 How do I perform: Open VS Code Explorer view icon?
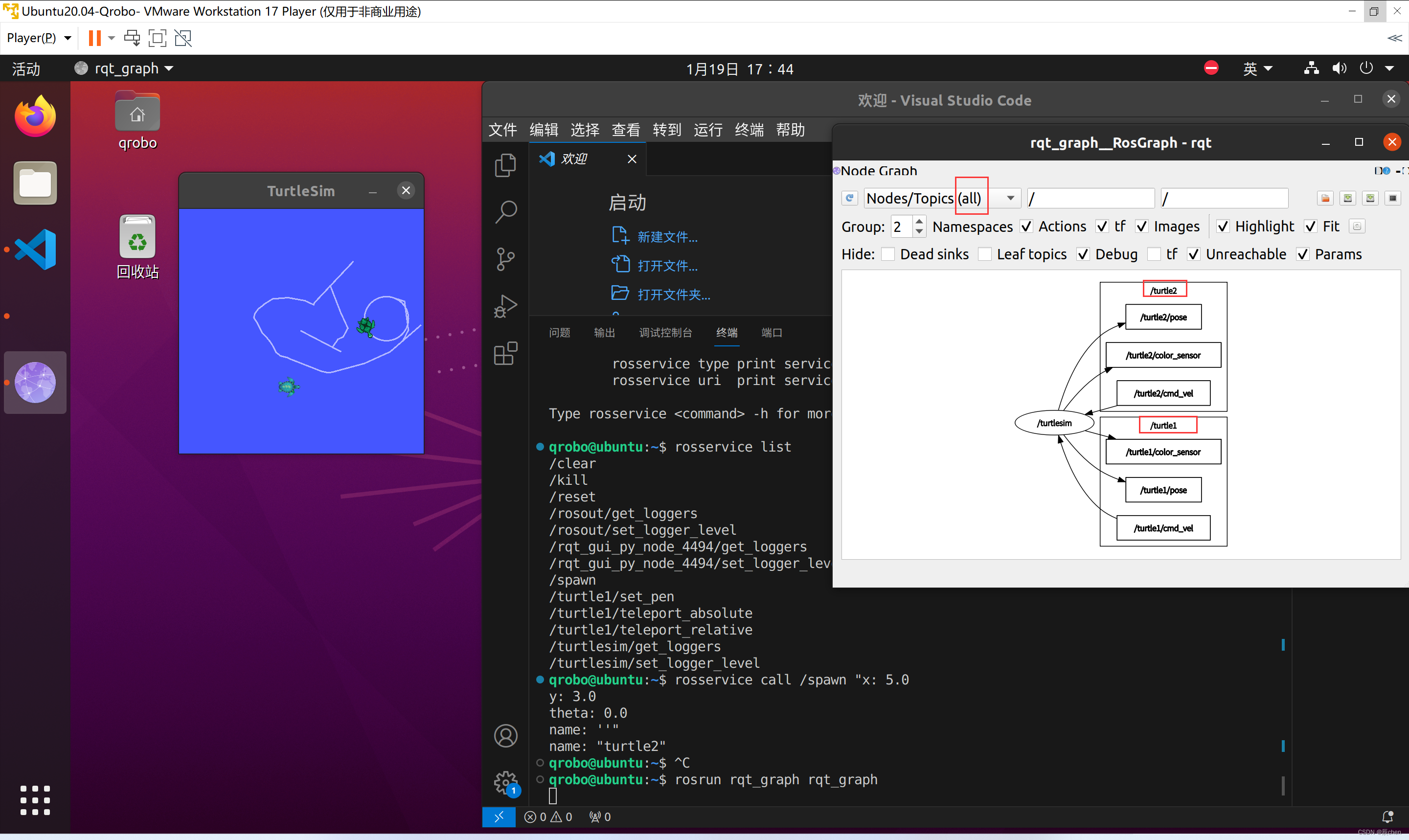pos(505,165)
